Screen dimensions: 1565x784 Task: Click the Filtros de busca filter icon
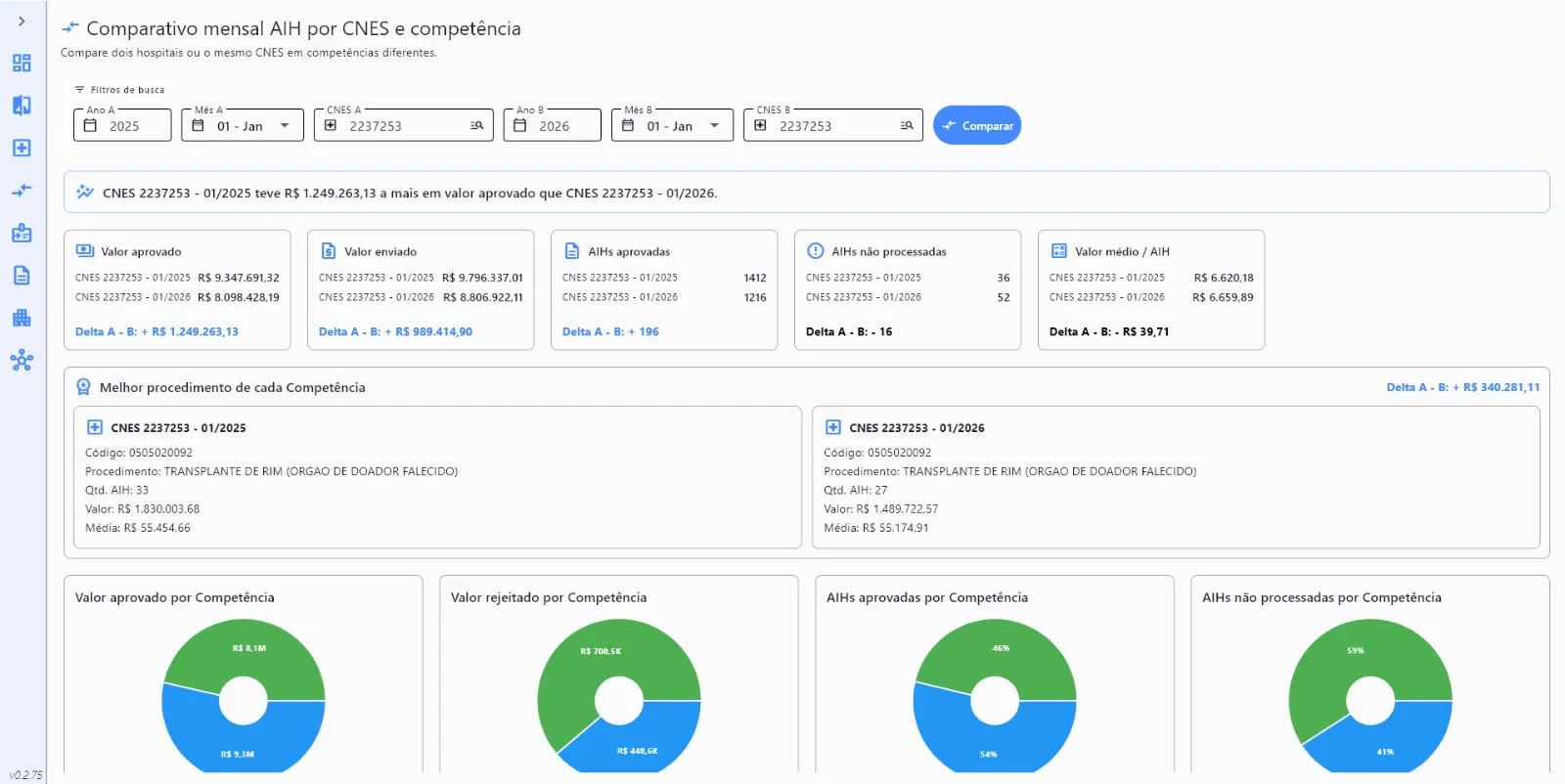[80, 90]
